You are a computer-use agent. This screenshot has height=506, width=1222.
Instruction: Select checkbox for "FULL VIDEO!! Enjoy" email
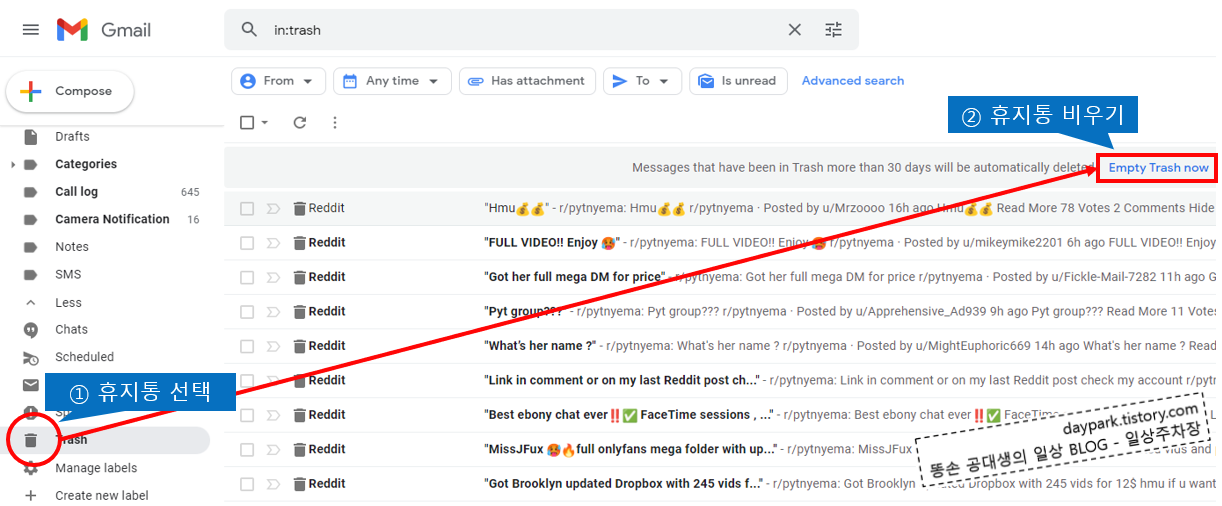tap(247, 243)
